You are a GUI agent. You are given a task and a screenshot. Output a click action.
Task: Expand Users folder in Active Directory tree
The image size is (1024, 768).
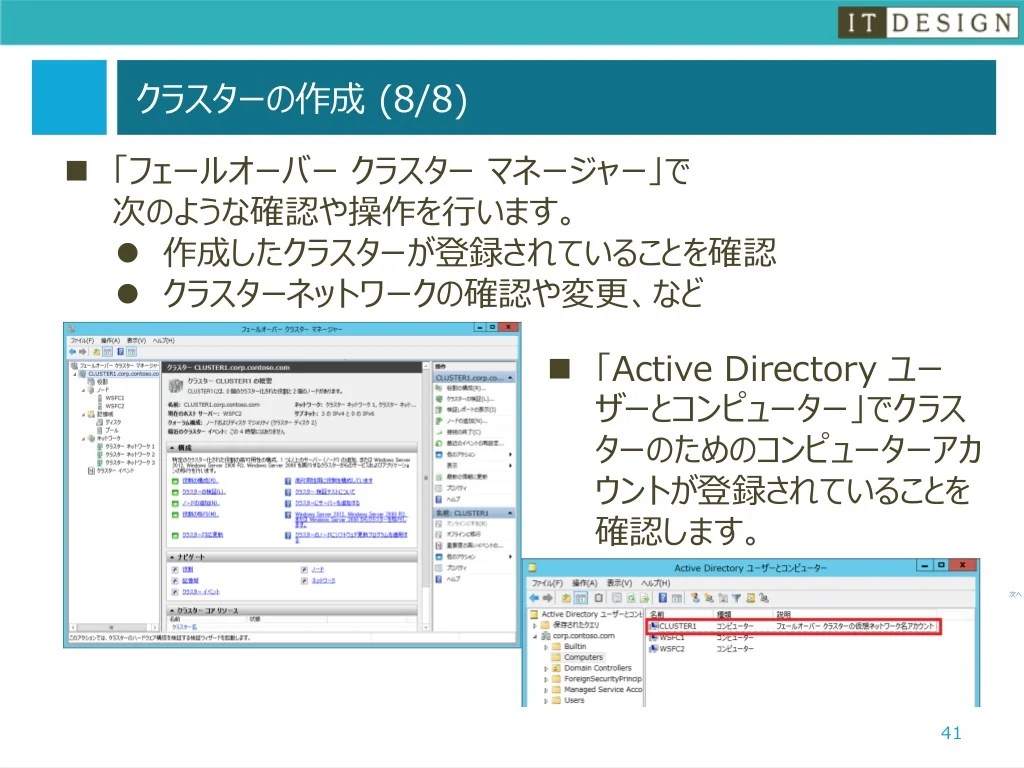546,701
